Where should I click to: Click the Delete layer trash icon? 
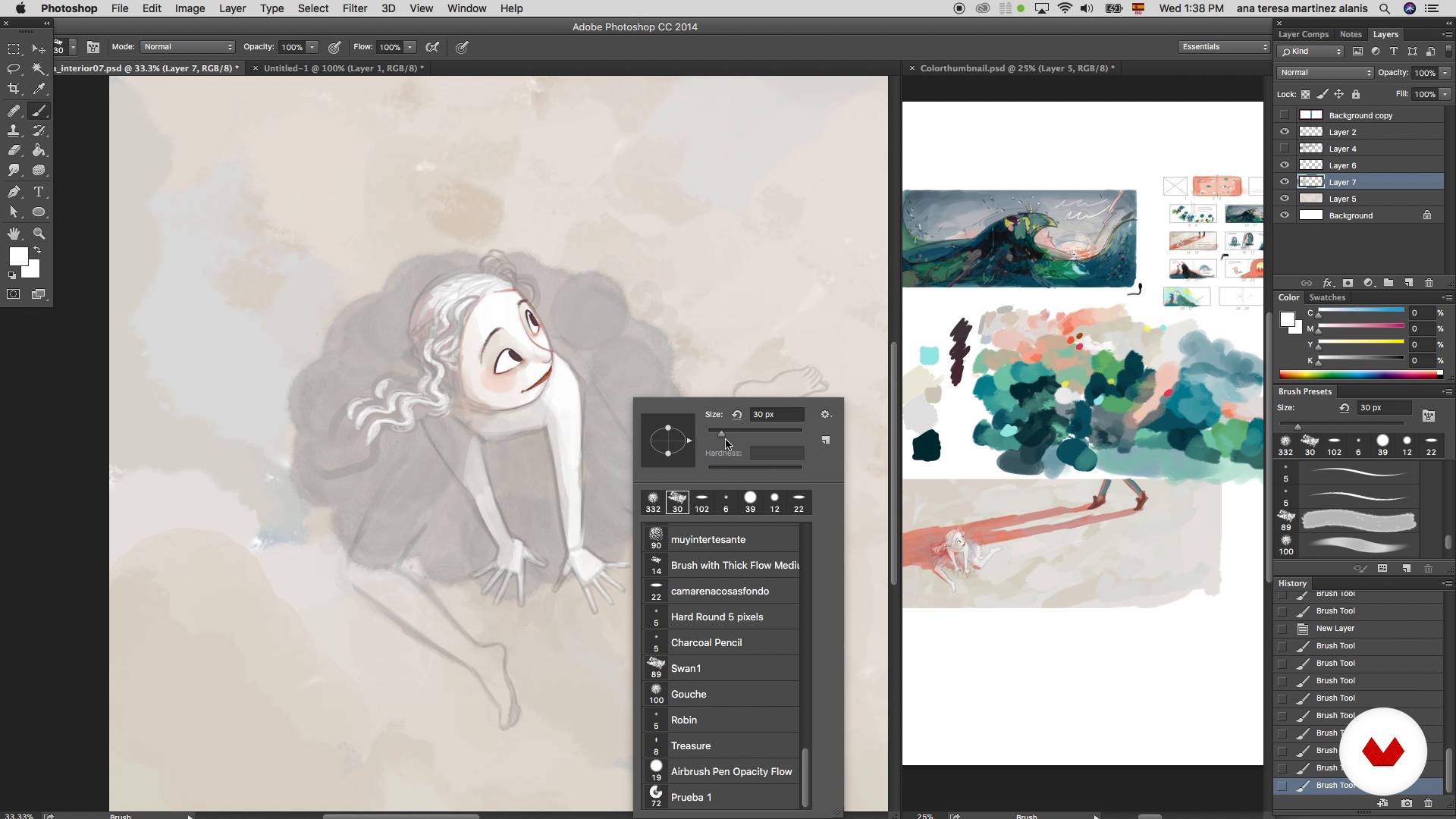pyautogui.click(x=1429, y=283)
